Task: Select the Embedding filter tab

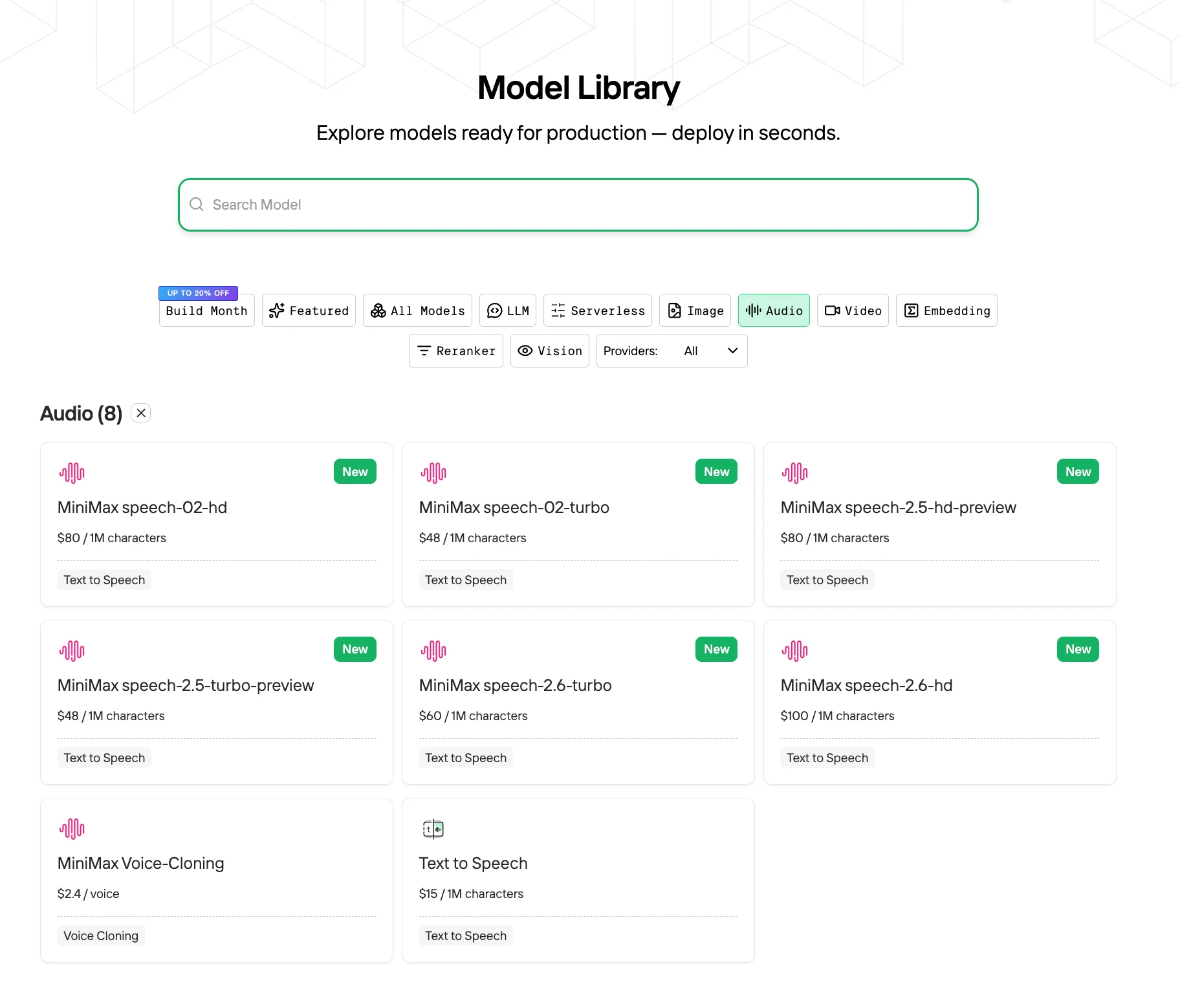Action: 946,311
